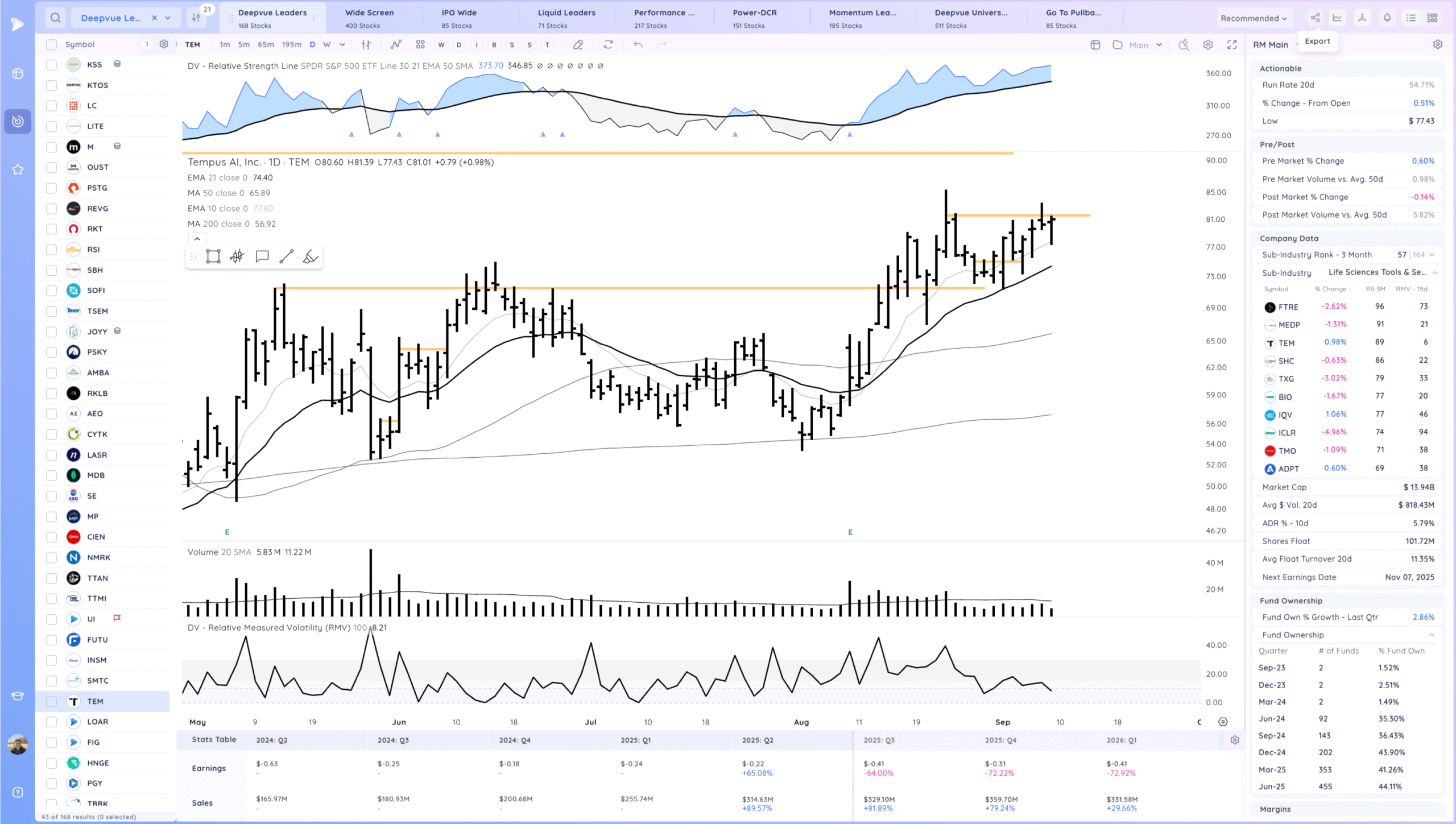Check the KTOS row checkbox

coord(52,85)
